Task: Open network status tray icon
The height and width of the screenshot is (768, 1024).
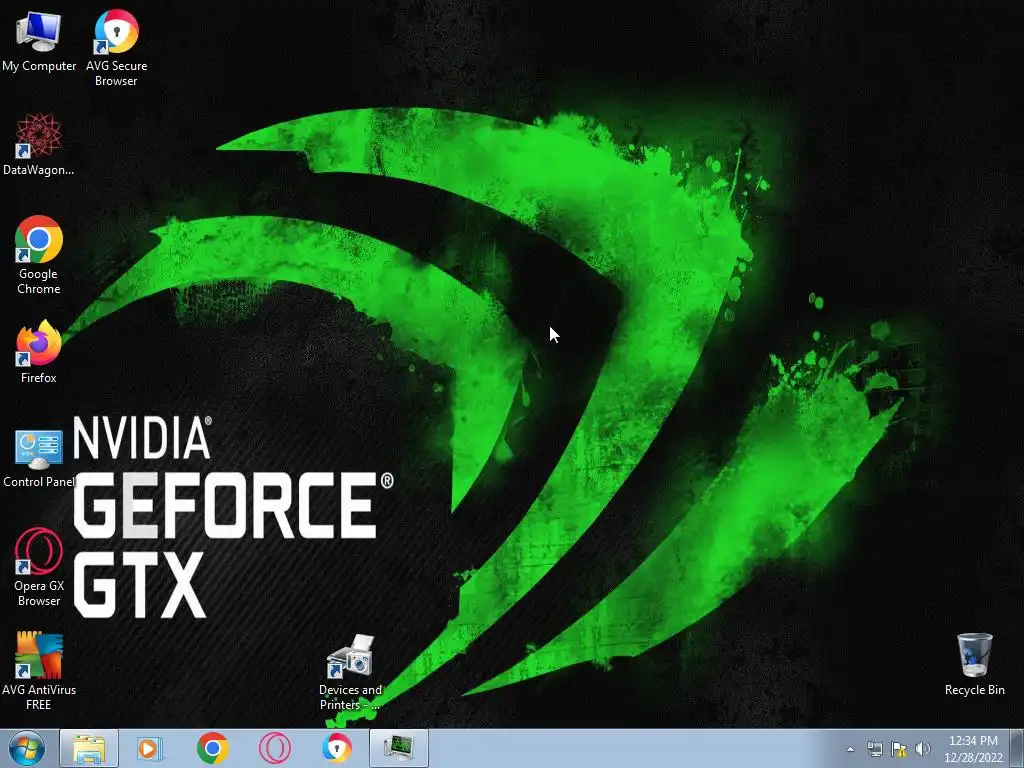Action: tap(874, 749)
